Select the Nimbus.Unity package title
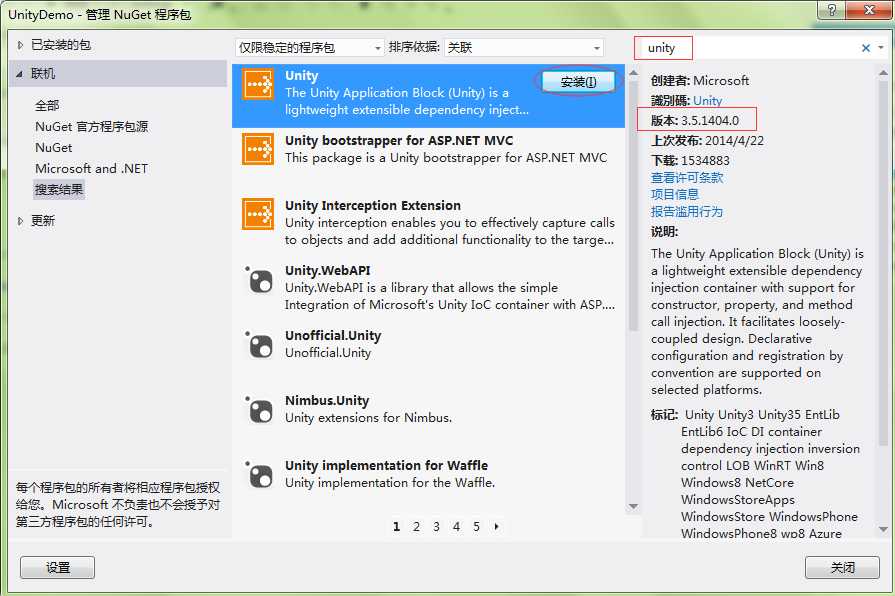Viewport: 895px width, 596px height. coord(327,401)
